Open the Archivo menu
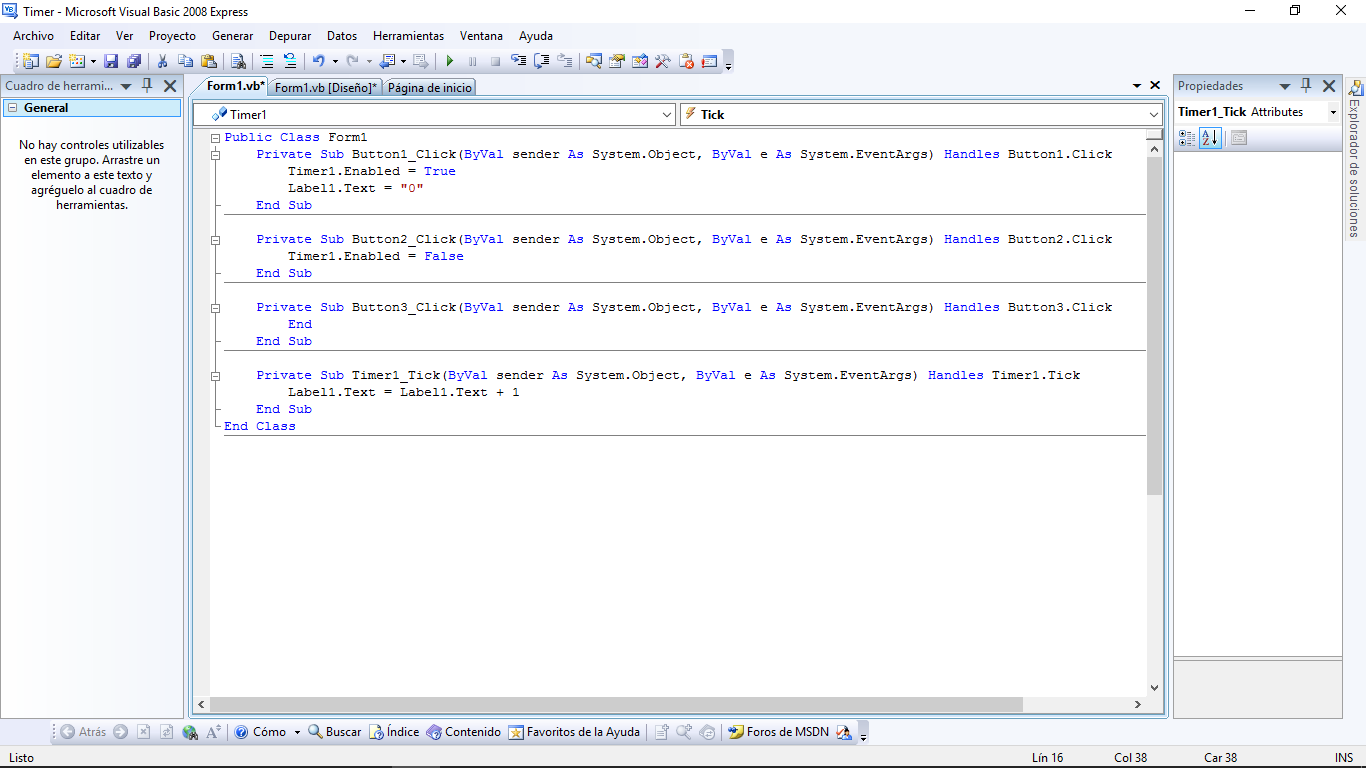 pos(34,36)
